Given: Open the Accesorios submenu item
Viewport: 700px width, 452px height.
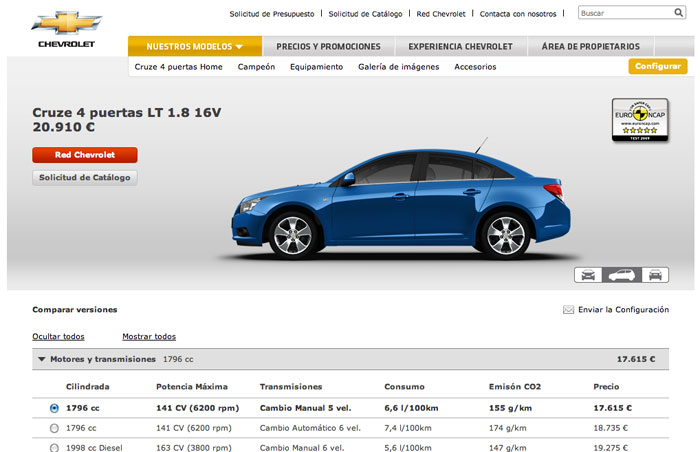Looking at the screenshot, I should click(x=475, y=67).
